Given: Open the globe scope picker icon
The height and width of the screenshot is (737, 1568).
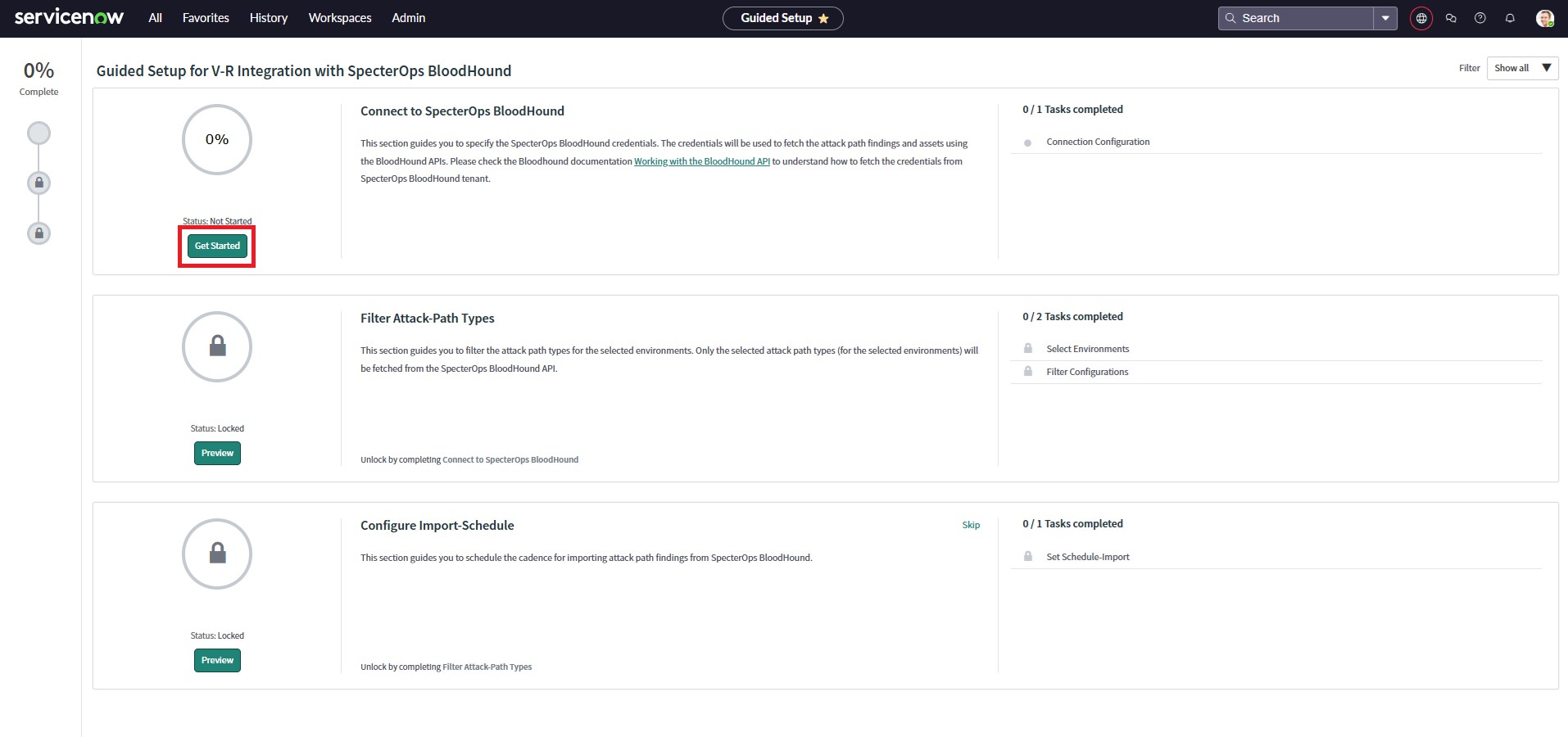Looking at the screenshot, I should [1421, 18].
